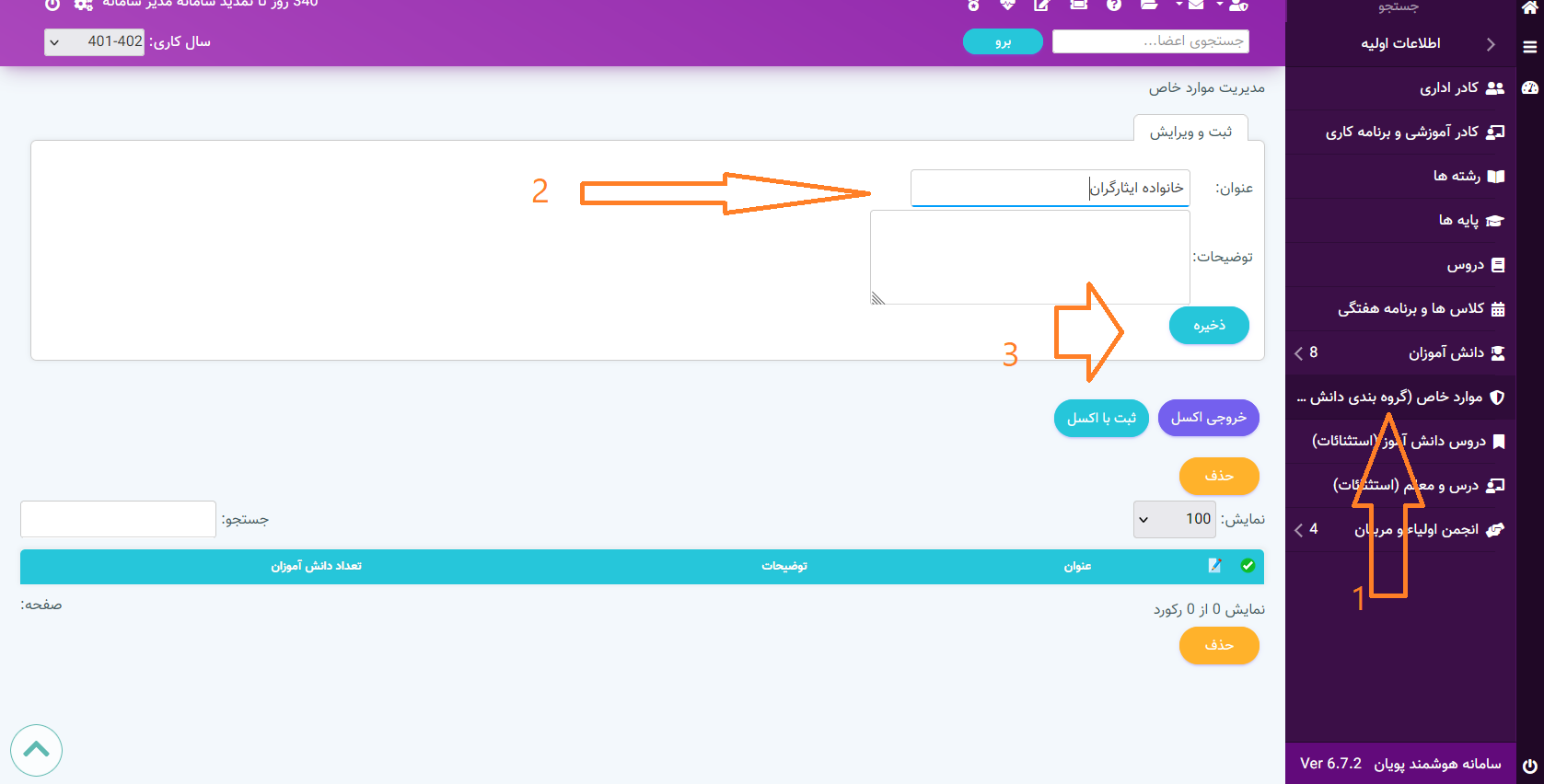Click the shield icon for موارد خاص
Viewport: 1544px width, 784px height.
[x=1497, y=398]
